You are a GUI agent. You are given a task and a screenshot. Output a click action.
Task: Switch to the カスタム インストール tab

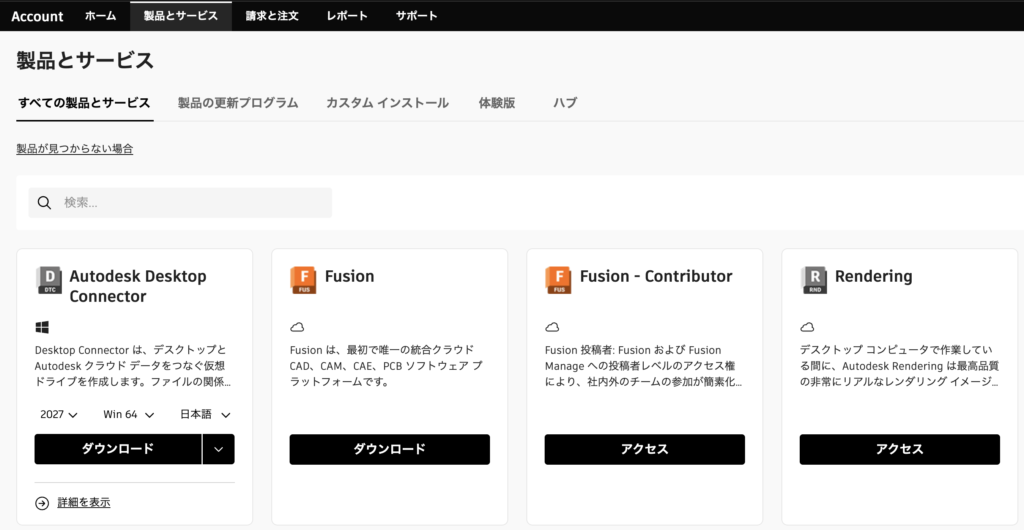click(x=387, y=103)
